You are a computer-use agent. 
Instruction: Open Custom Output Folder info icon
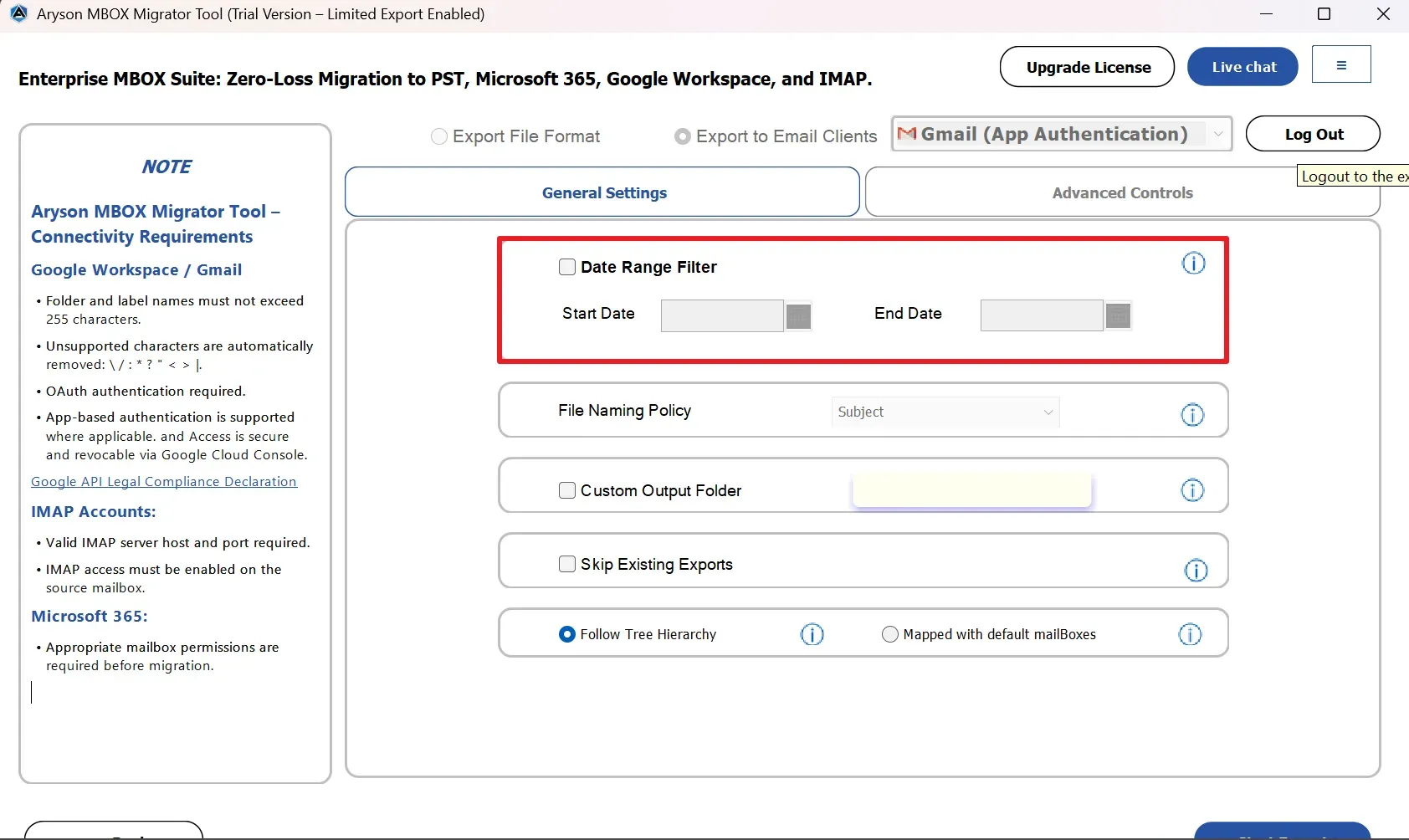pos(1192,490)
